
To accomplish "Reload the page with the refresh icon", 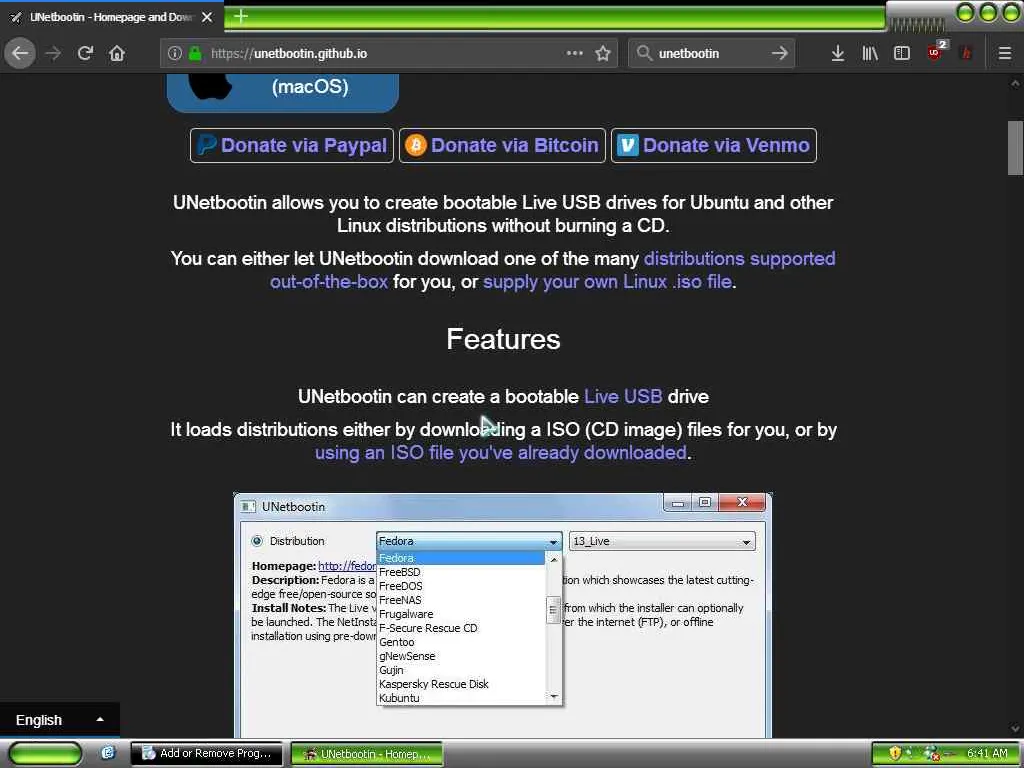I will coord(85,53).
